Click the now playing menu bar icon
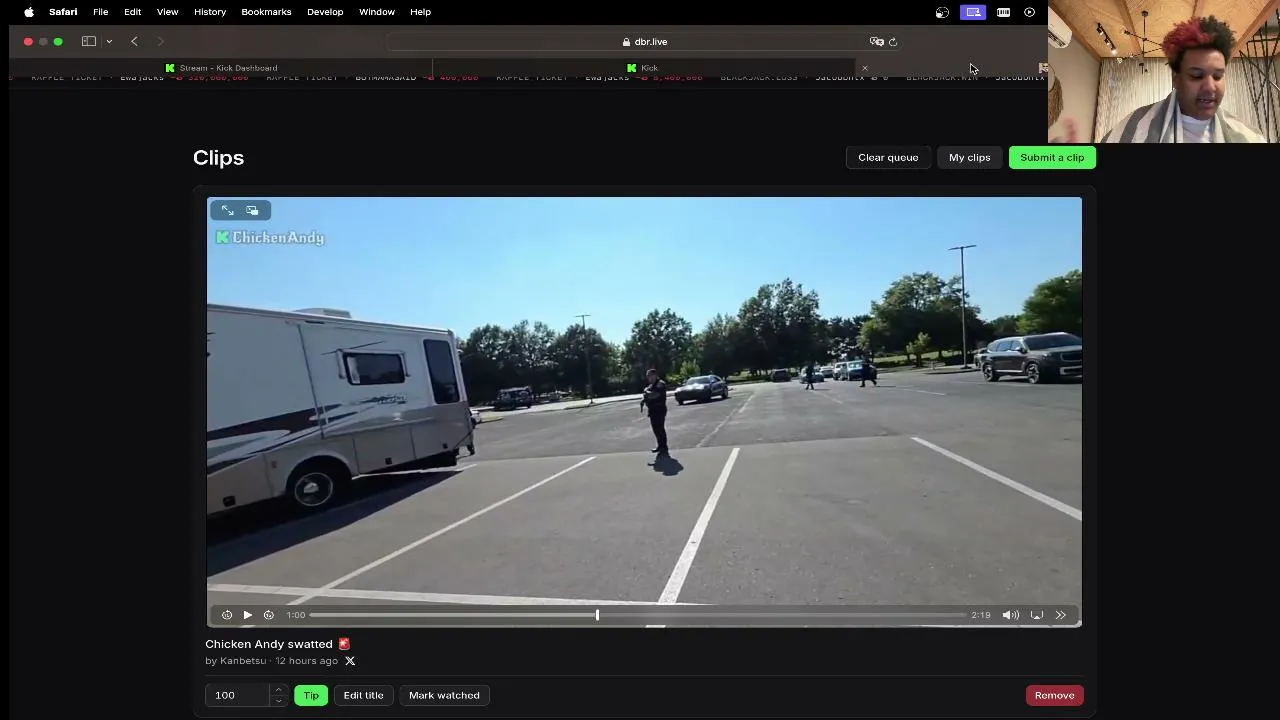 coord(1030,12)
